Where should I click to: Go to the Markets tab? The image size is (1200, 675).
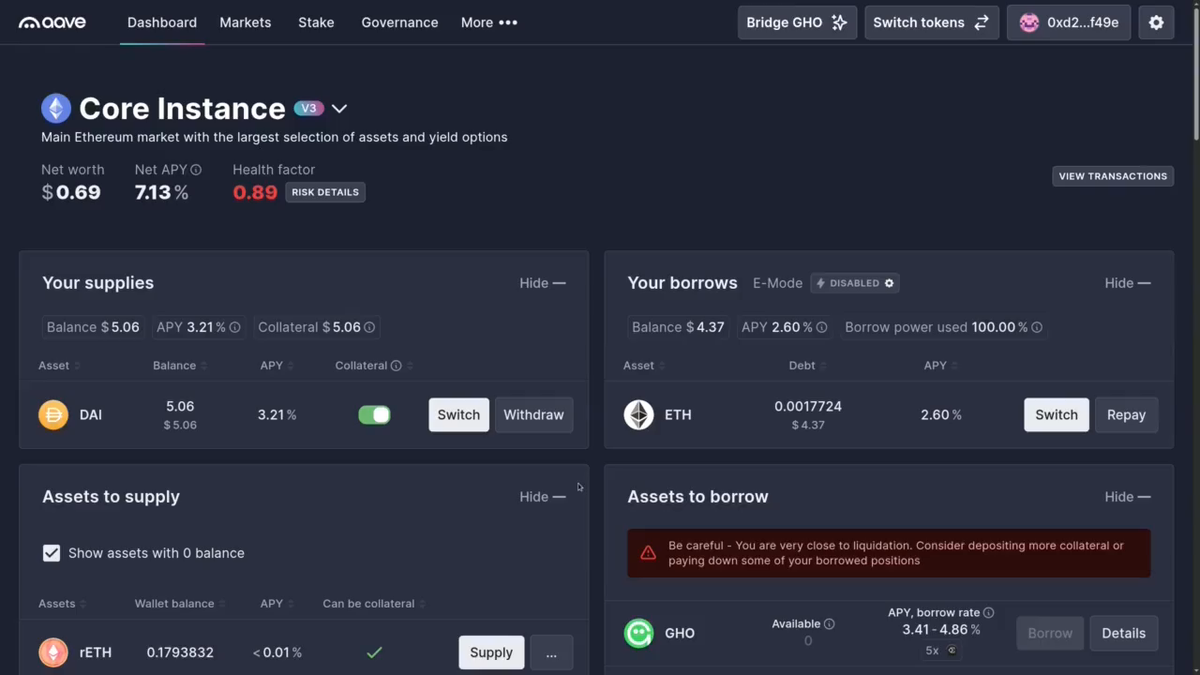click(x=245, y=22)
